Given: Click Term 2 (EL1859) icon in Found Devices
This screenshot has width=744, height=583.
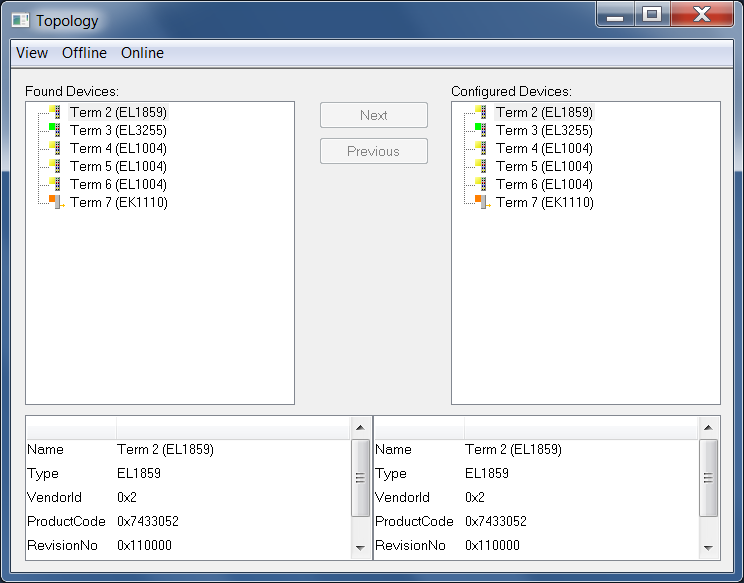Looking at the screenshot, I should click(x=55, y=112).
